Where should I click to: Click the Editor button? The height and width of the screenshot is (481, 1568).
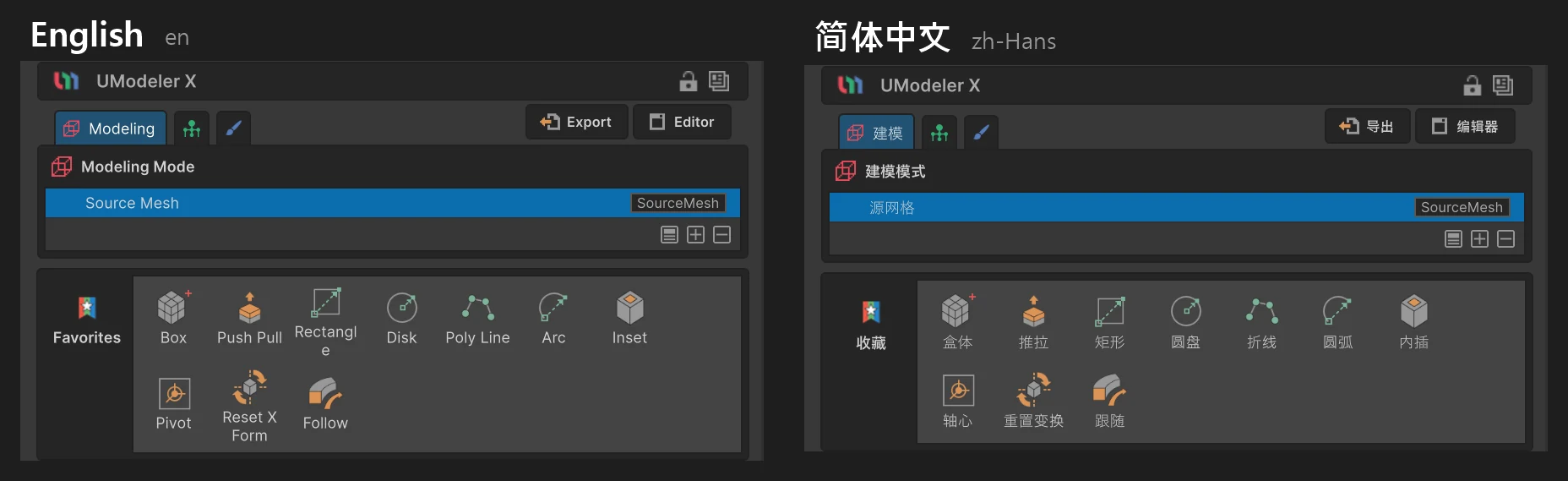(x=683, y=122)
